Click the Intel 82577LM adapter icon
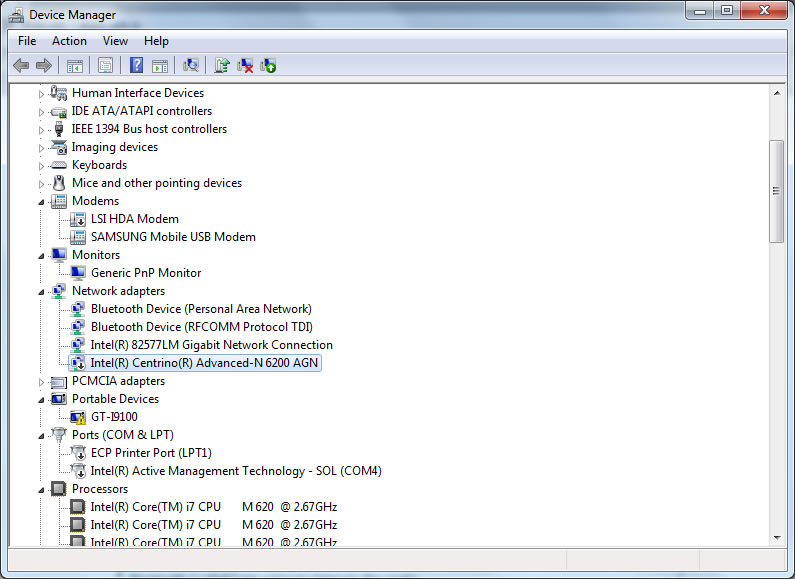 click(78, 345)
